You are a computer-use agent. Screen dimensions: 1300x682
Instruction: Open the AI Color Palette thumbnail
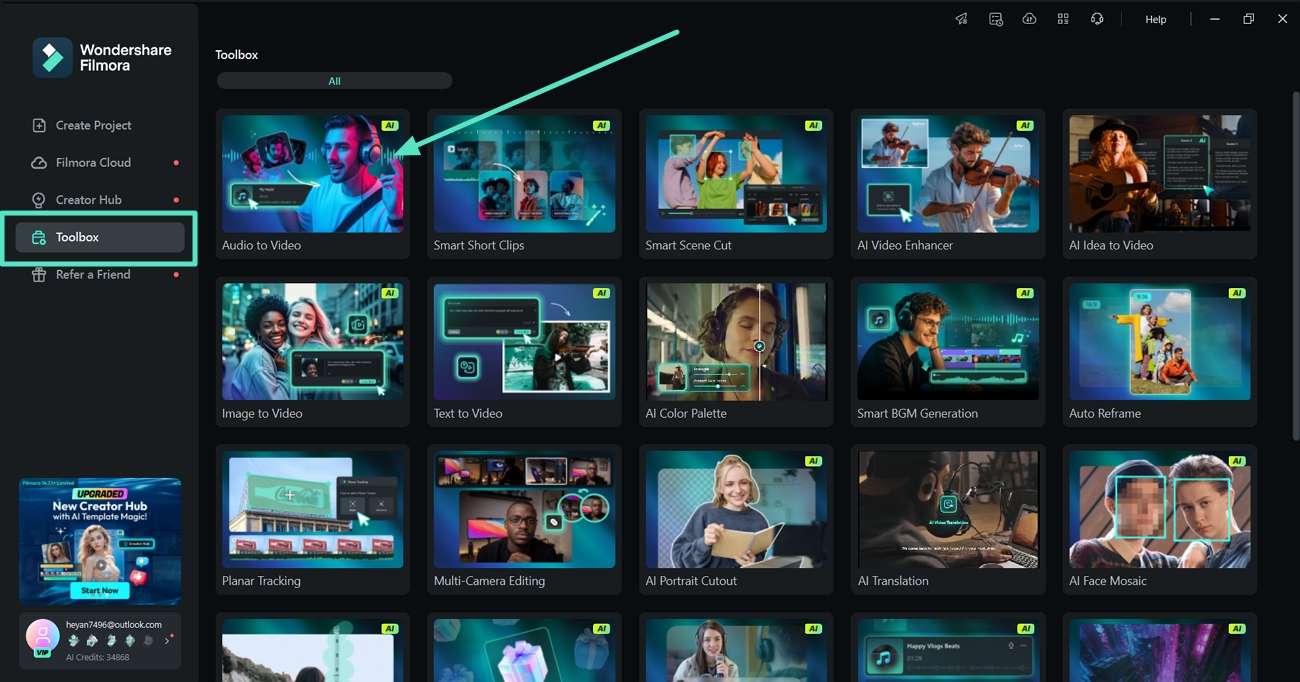(x=736, y=342)
